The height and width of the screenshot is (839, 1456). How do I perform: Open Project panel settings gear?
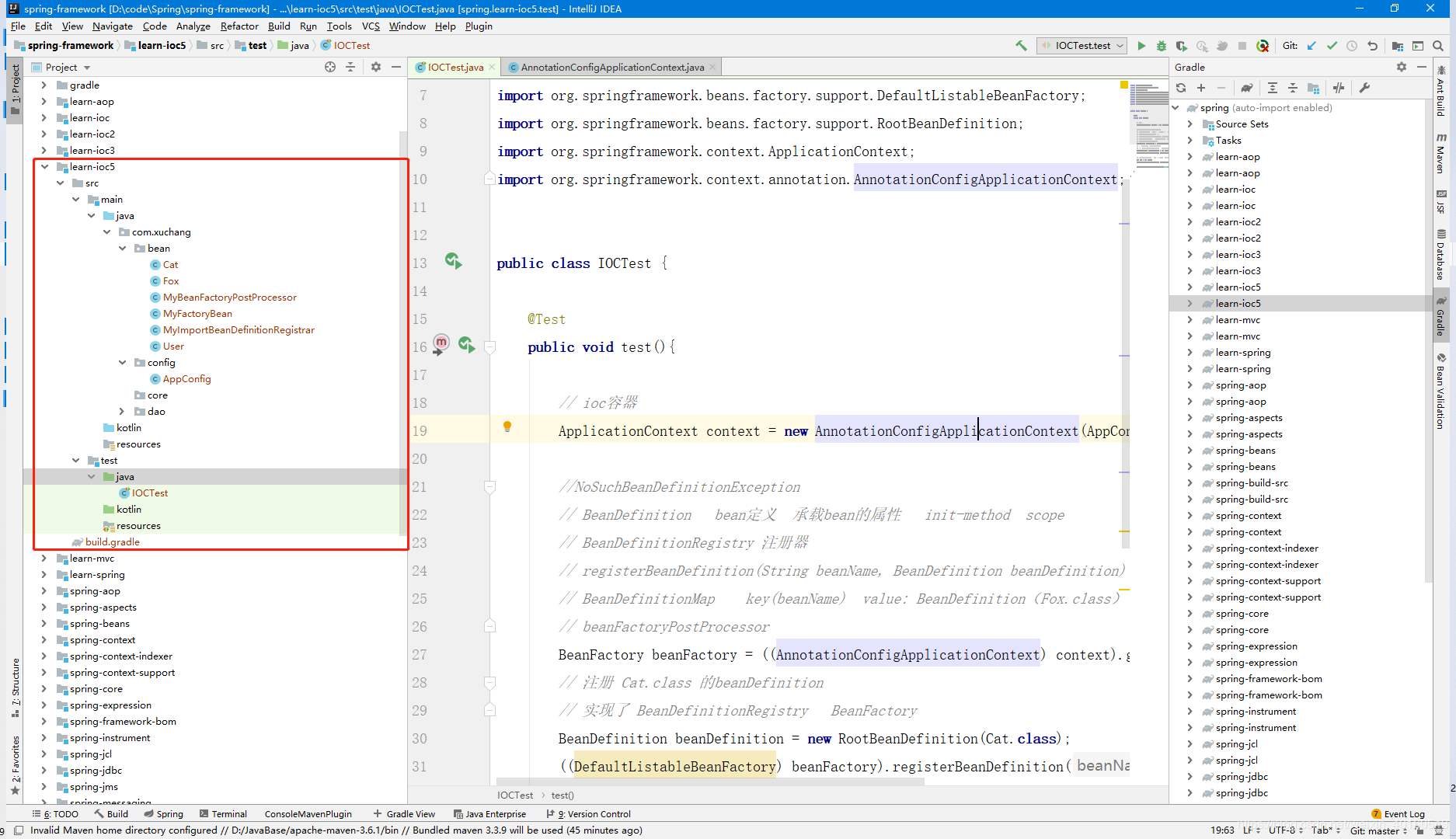point(376,67)
